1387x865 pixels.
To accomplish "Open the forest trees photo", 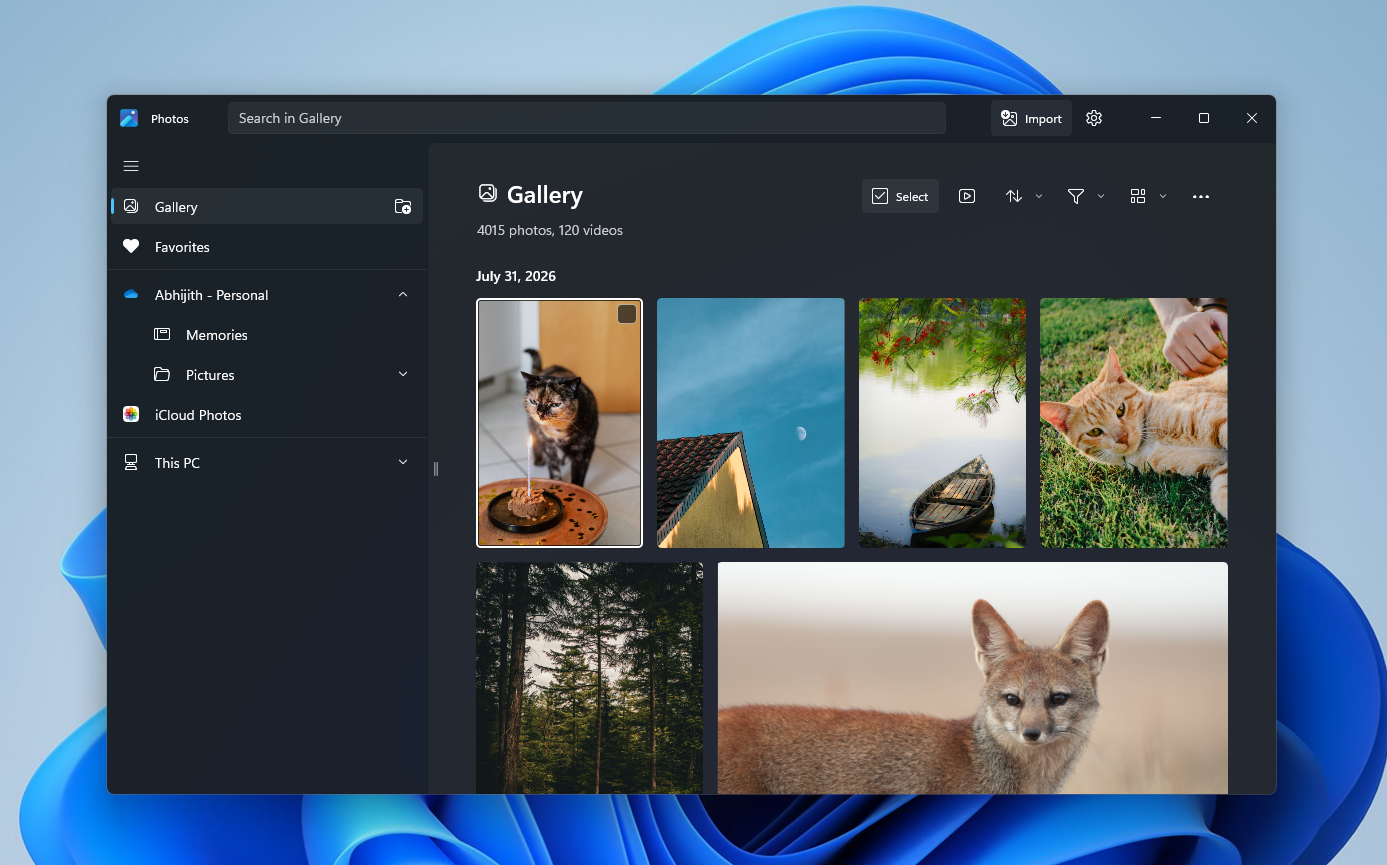I will (x=589, y=678).
